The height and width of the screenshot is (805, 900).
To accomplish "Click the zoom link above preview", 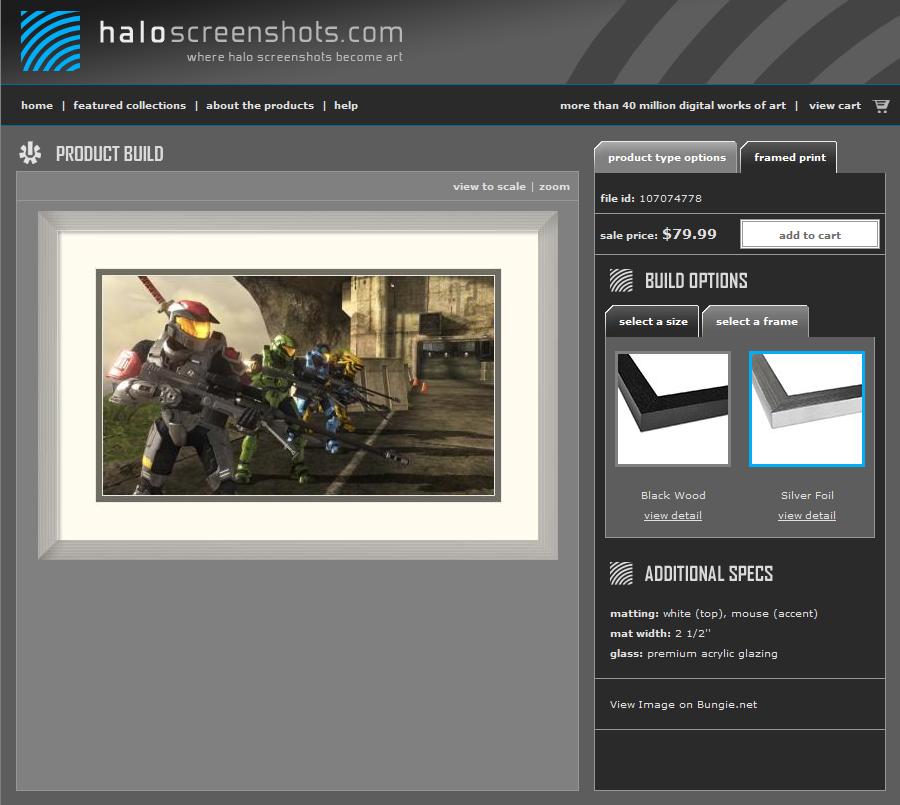I will tap(554, 187).
